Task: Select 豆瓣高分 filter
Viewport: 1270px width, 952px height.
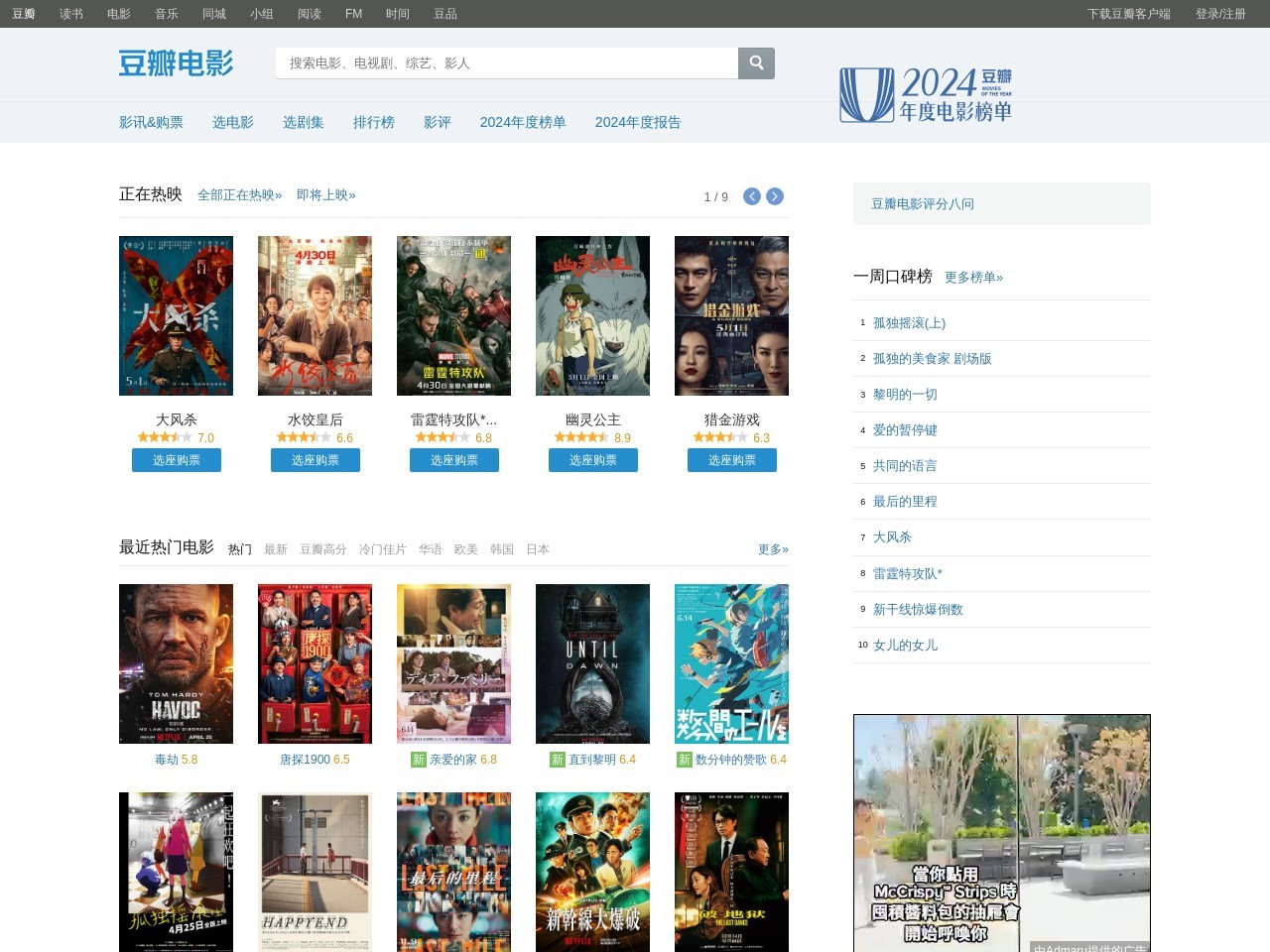Action: coord(323,549)
